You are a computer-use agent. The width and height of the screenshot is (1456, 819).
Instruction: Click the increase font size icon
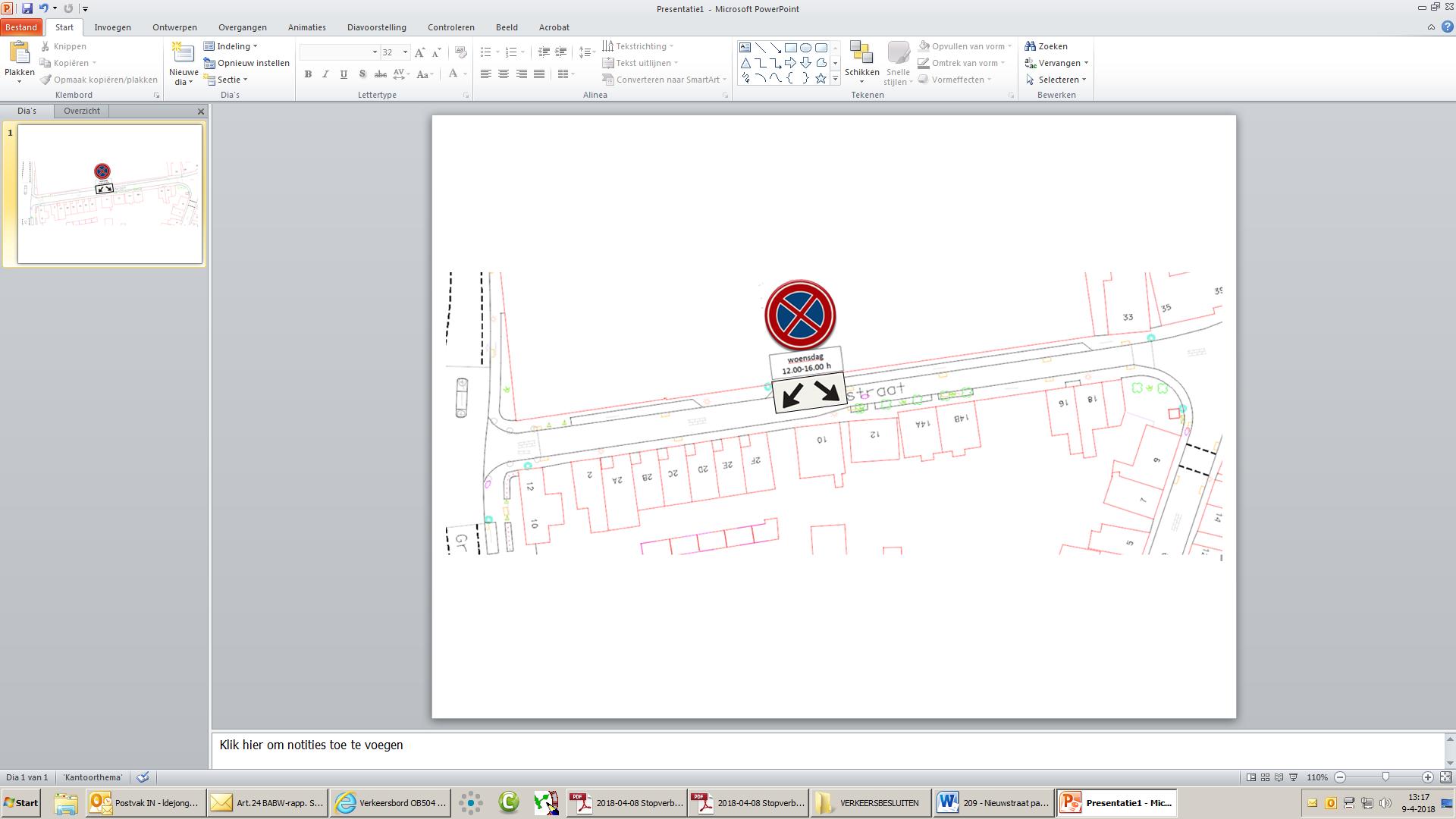coord(419,52)
